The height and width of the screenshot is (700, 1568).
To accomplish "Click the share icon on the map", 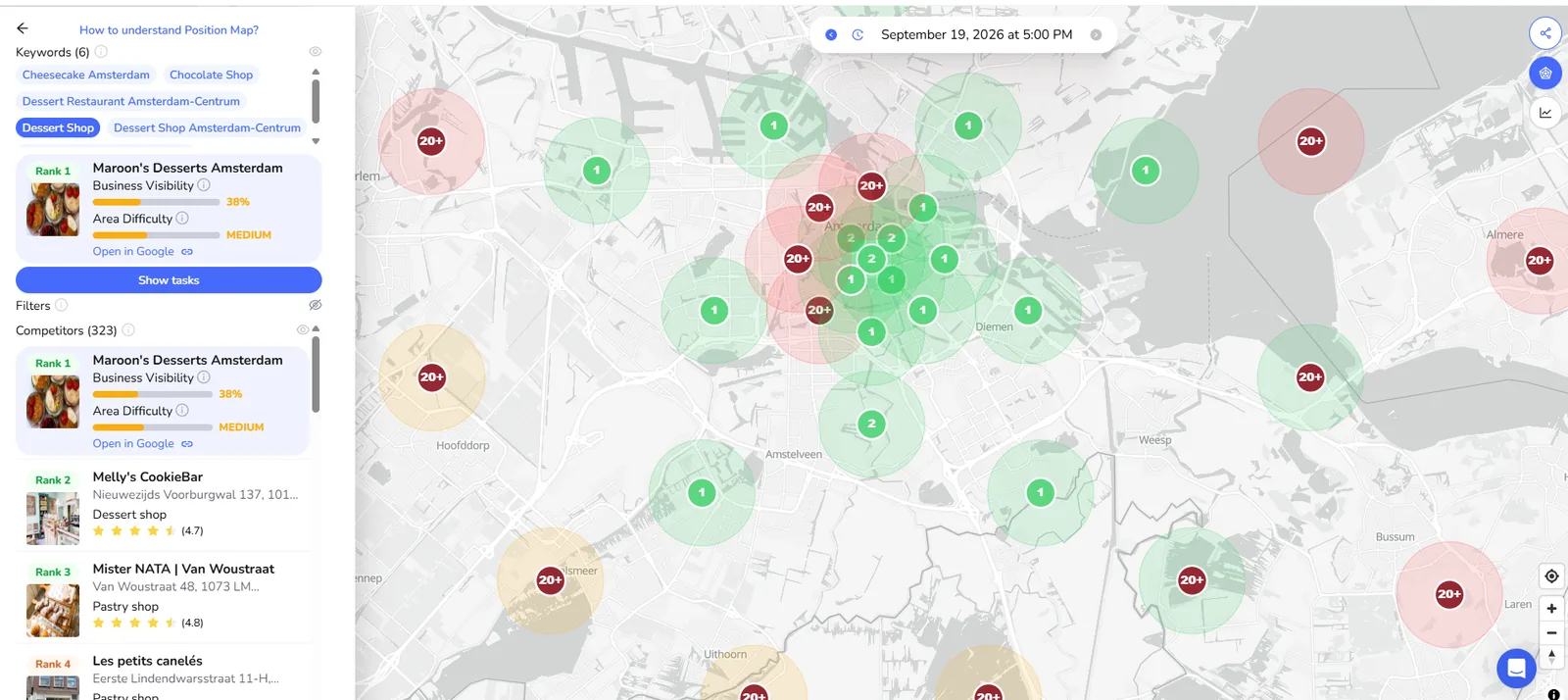I will pos(1545,33).
